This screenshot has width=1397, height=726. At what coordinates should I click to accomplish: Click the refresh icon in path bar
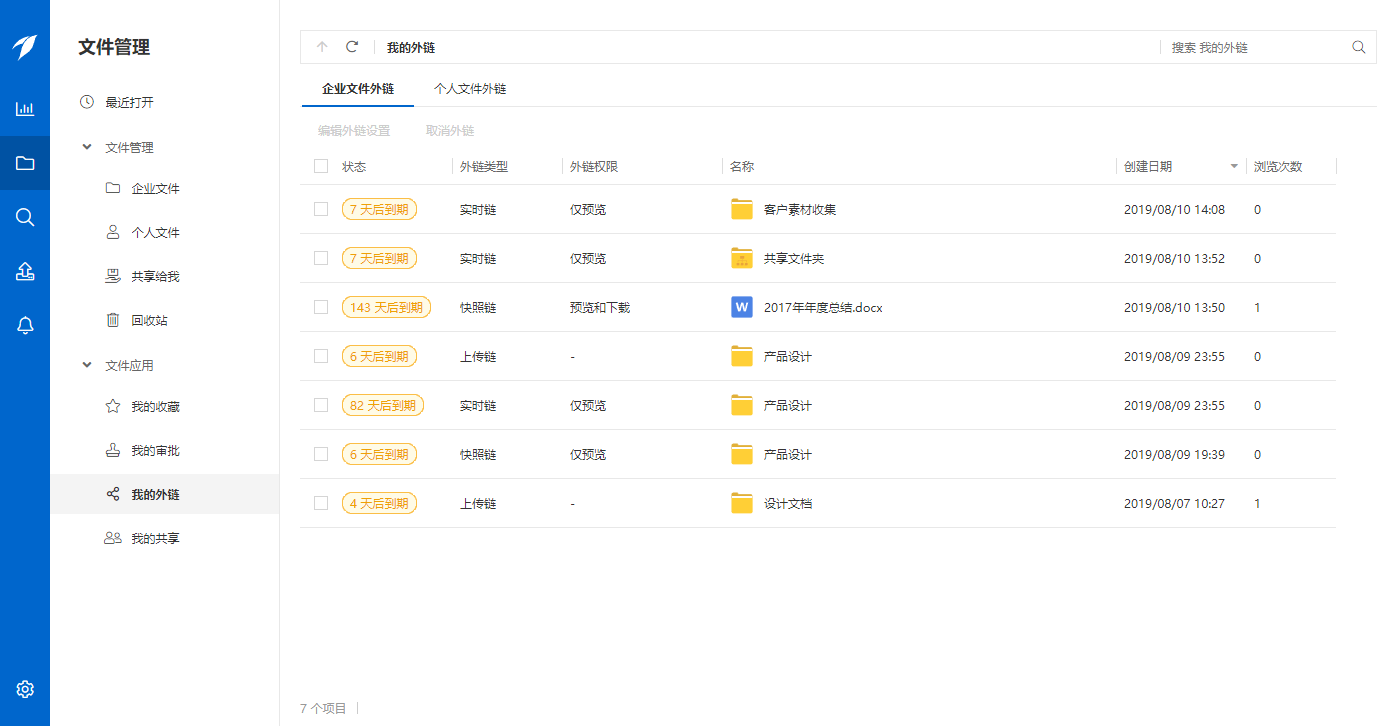click(x=352, y=47)
